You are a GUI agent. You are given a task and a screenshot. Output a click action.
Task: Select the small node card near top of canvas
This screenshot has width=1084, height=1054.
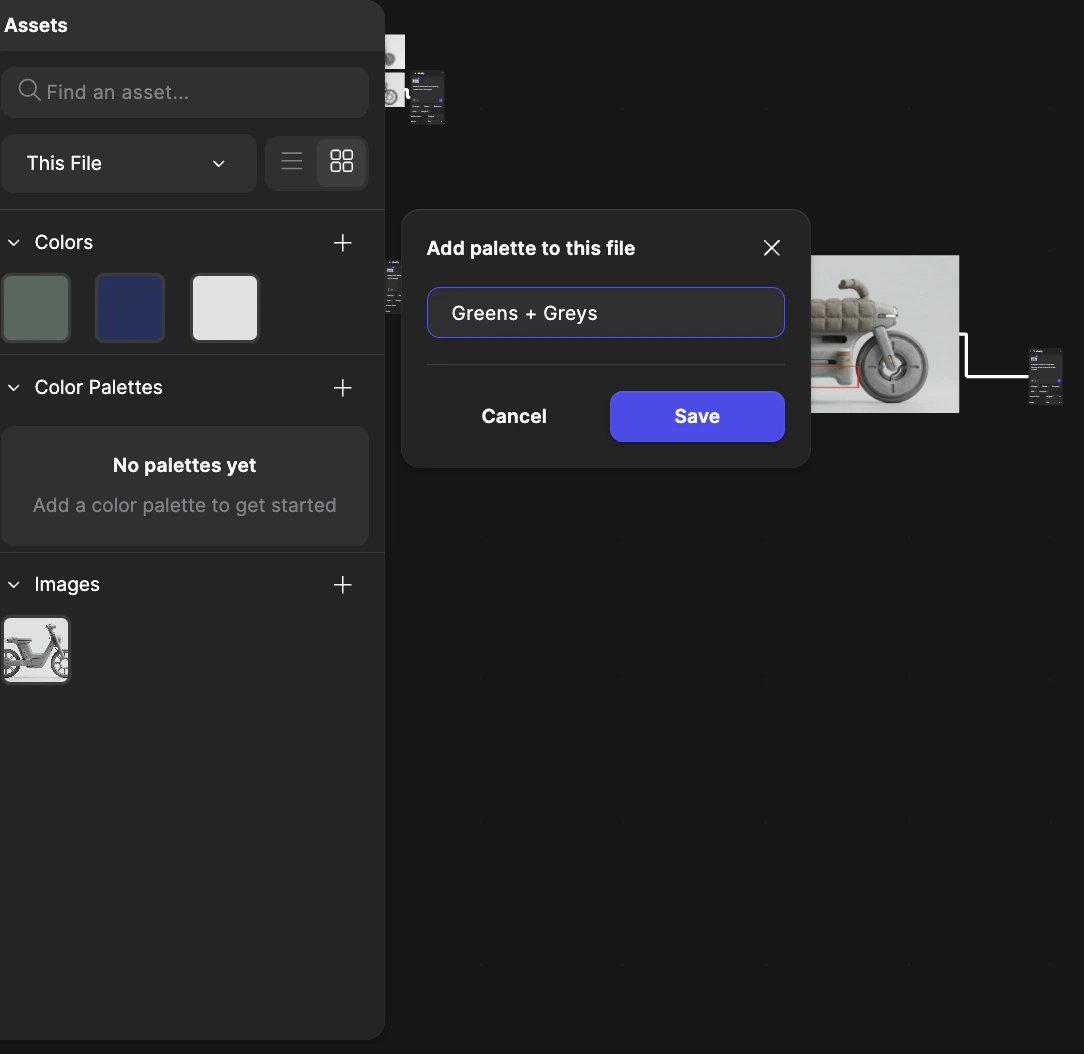pos(427,97)
